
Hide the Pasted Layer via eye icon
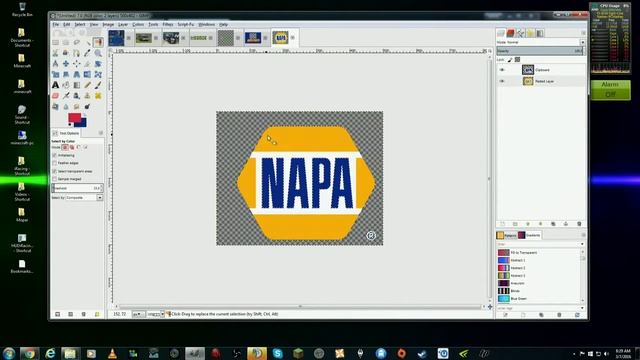(x=502, y=81)
